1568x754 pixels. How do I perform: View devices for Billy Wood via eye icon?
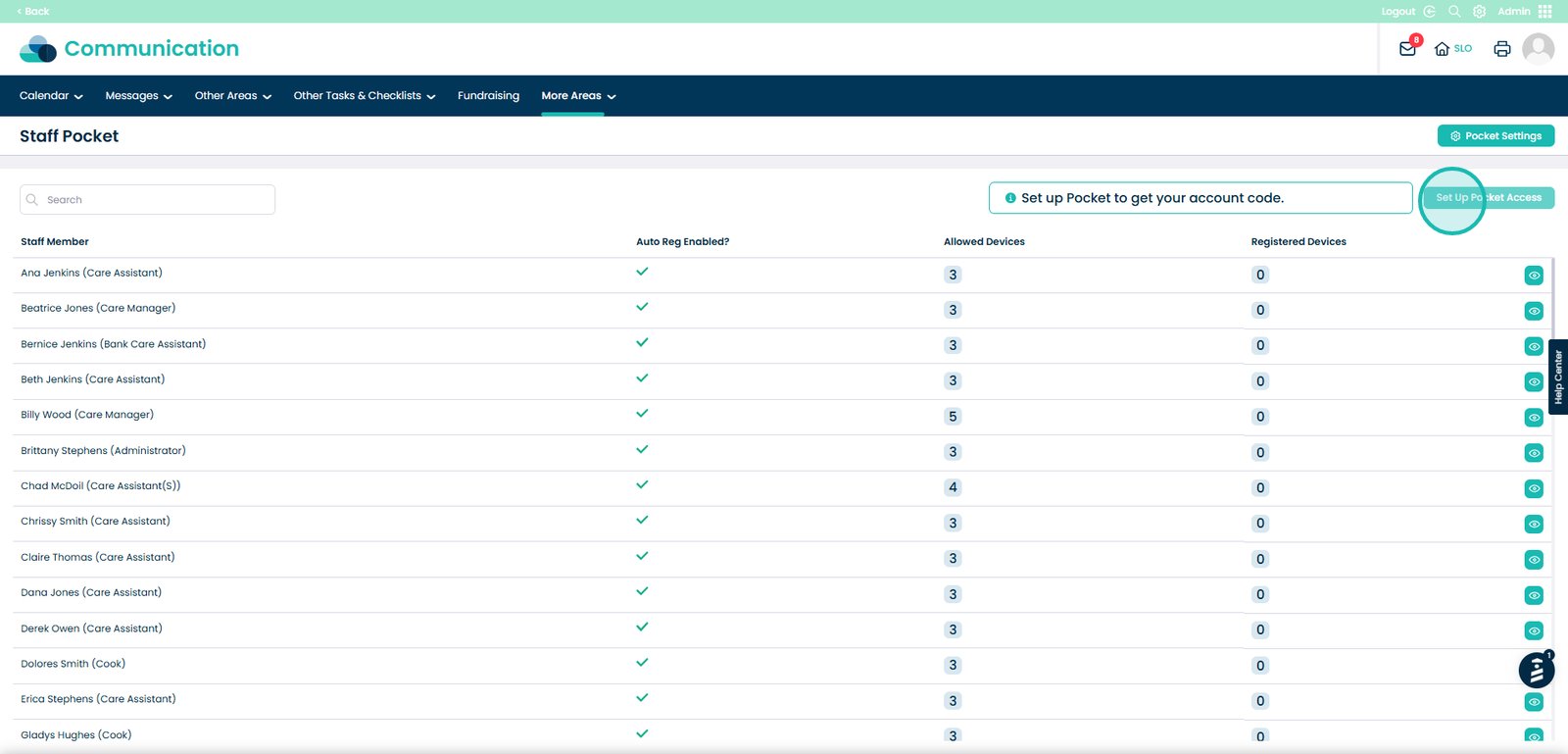tap(1534, 418)
